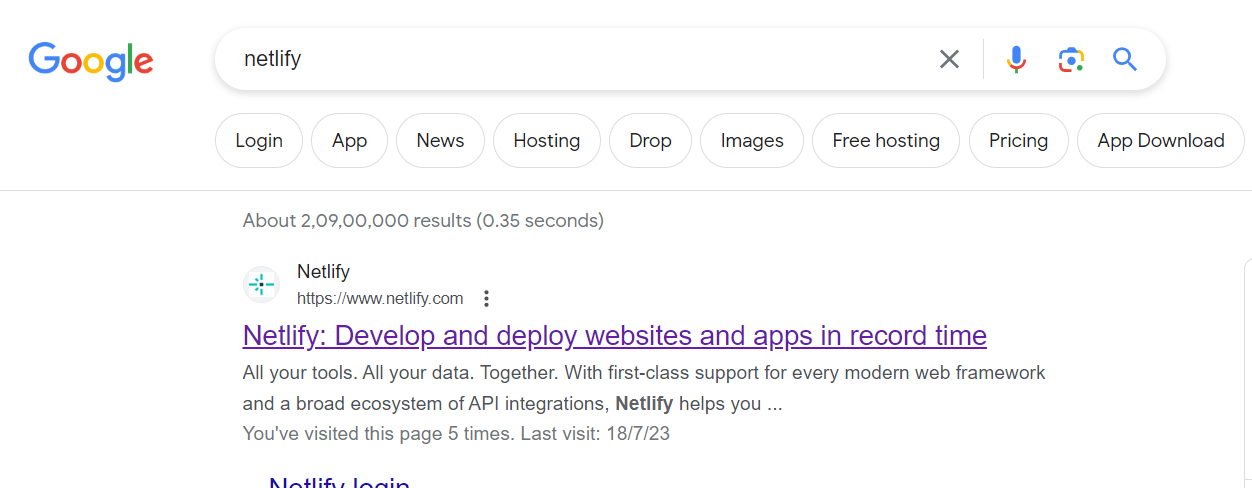
Task: Open Google Lens image search
Action: 1071,60
